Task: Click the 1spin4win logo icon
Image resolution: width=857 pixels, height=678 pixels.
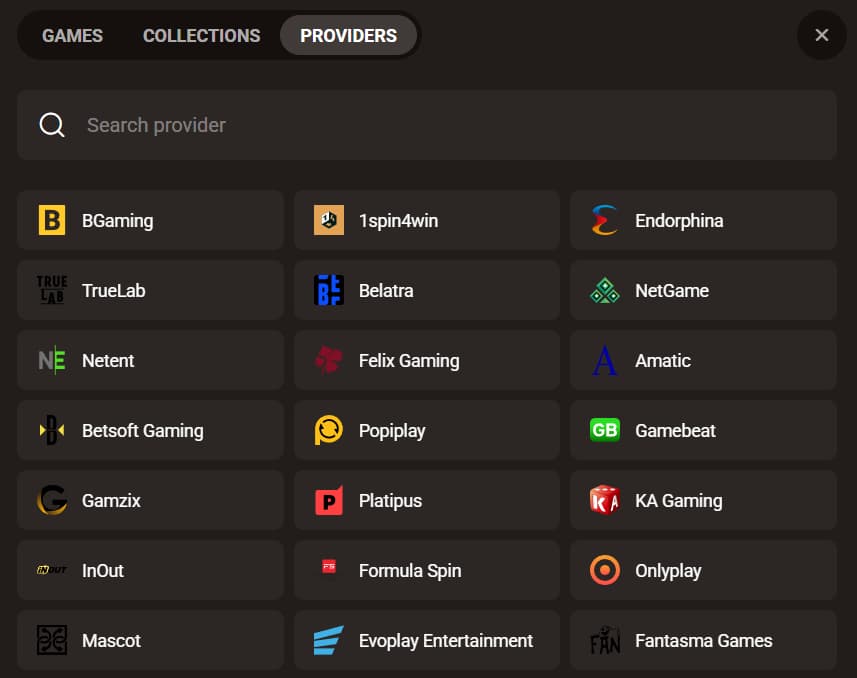Action: 328,220
